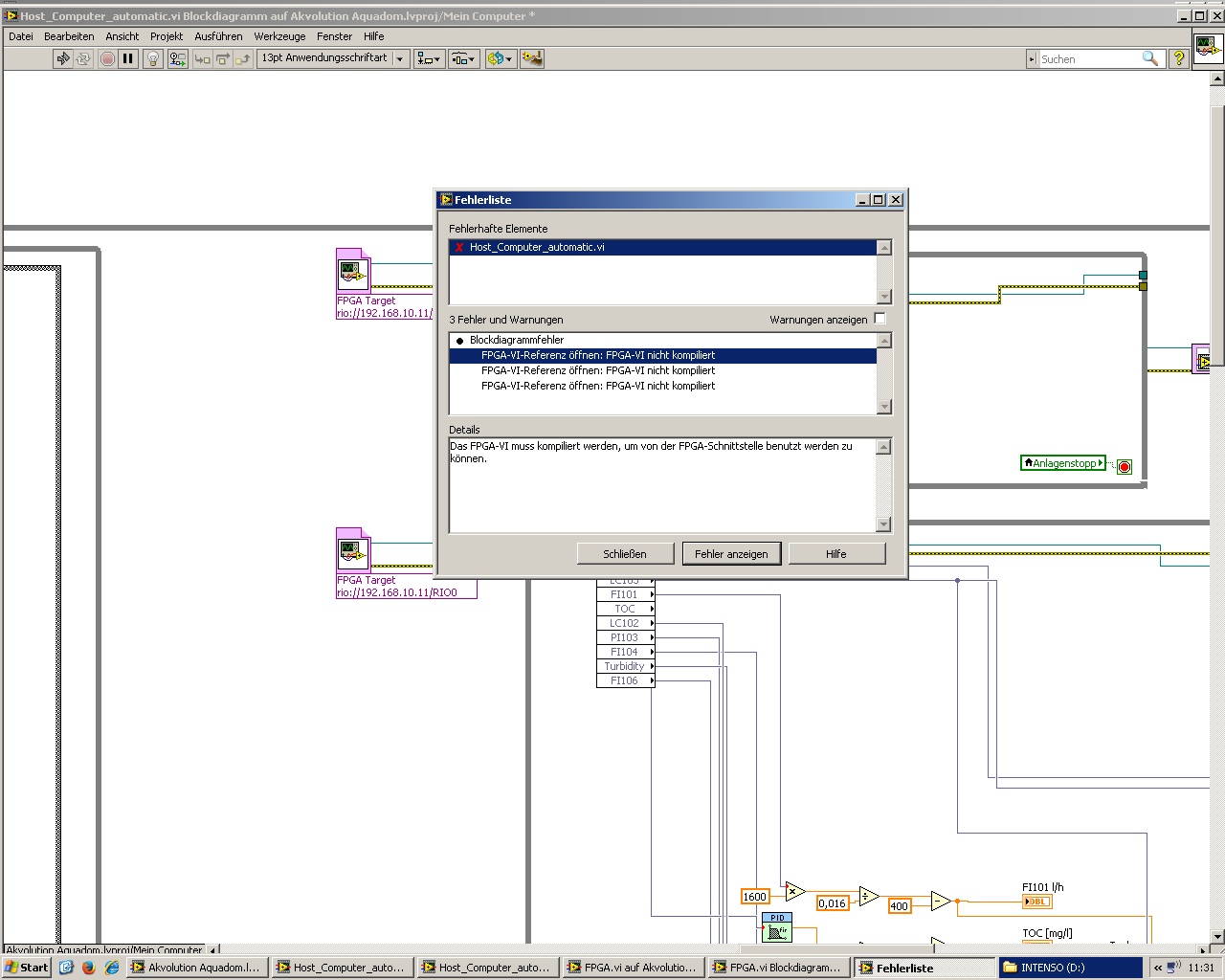Open the Ausführen menu
This screenshot has width=1225, height=980.
point(218,36)
